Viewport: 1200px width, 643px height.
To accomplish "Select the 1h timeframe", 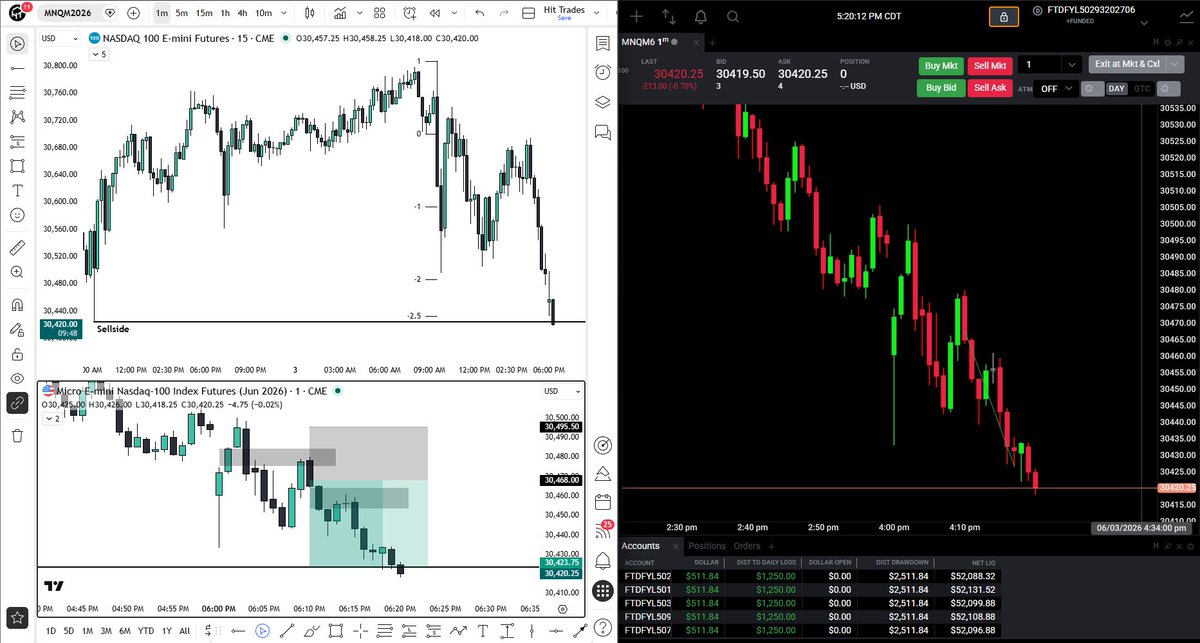I will [225, 13].
